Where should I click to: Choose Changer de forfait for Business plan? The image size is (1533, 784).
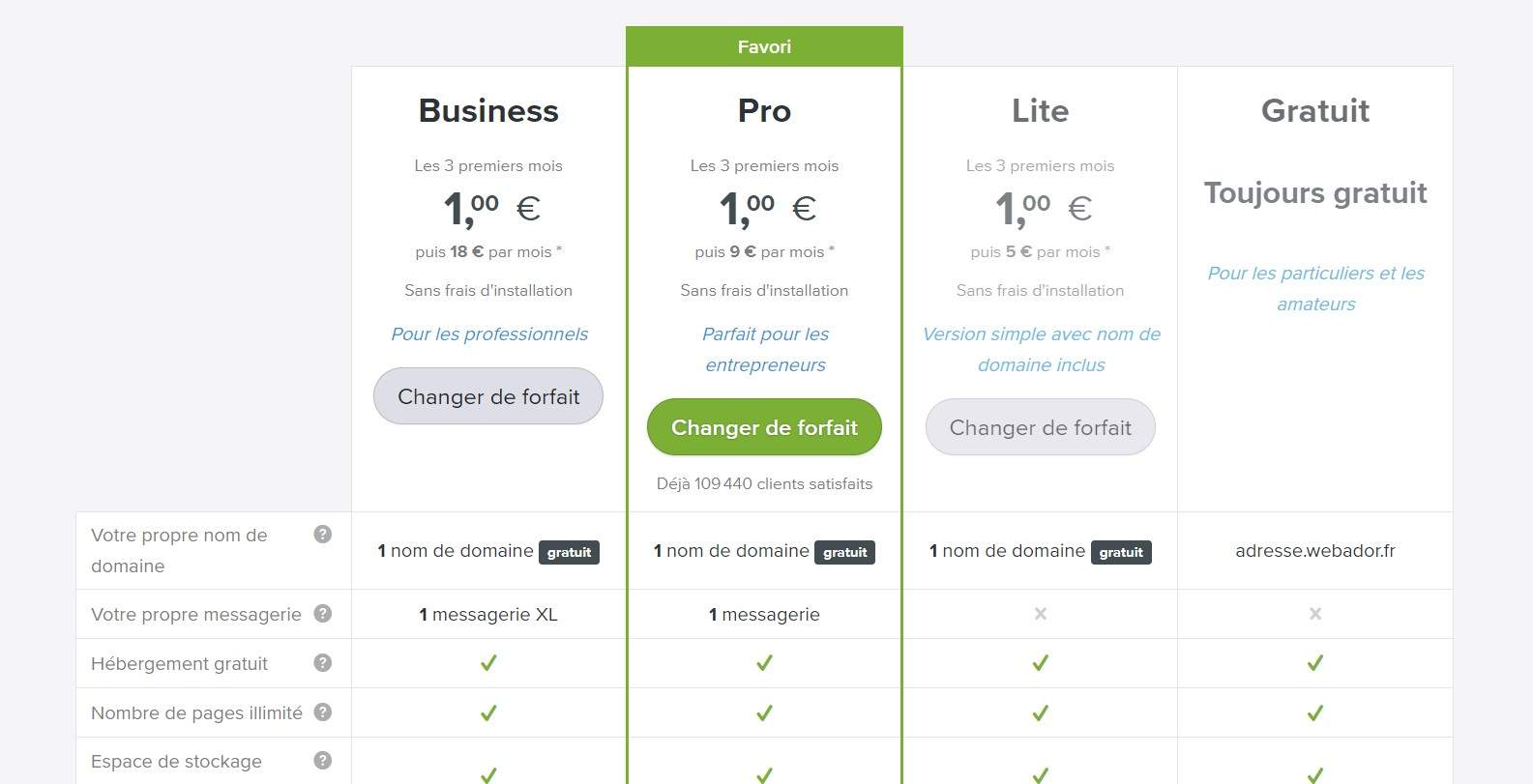[488, 396]
